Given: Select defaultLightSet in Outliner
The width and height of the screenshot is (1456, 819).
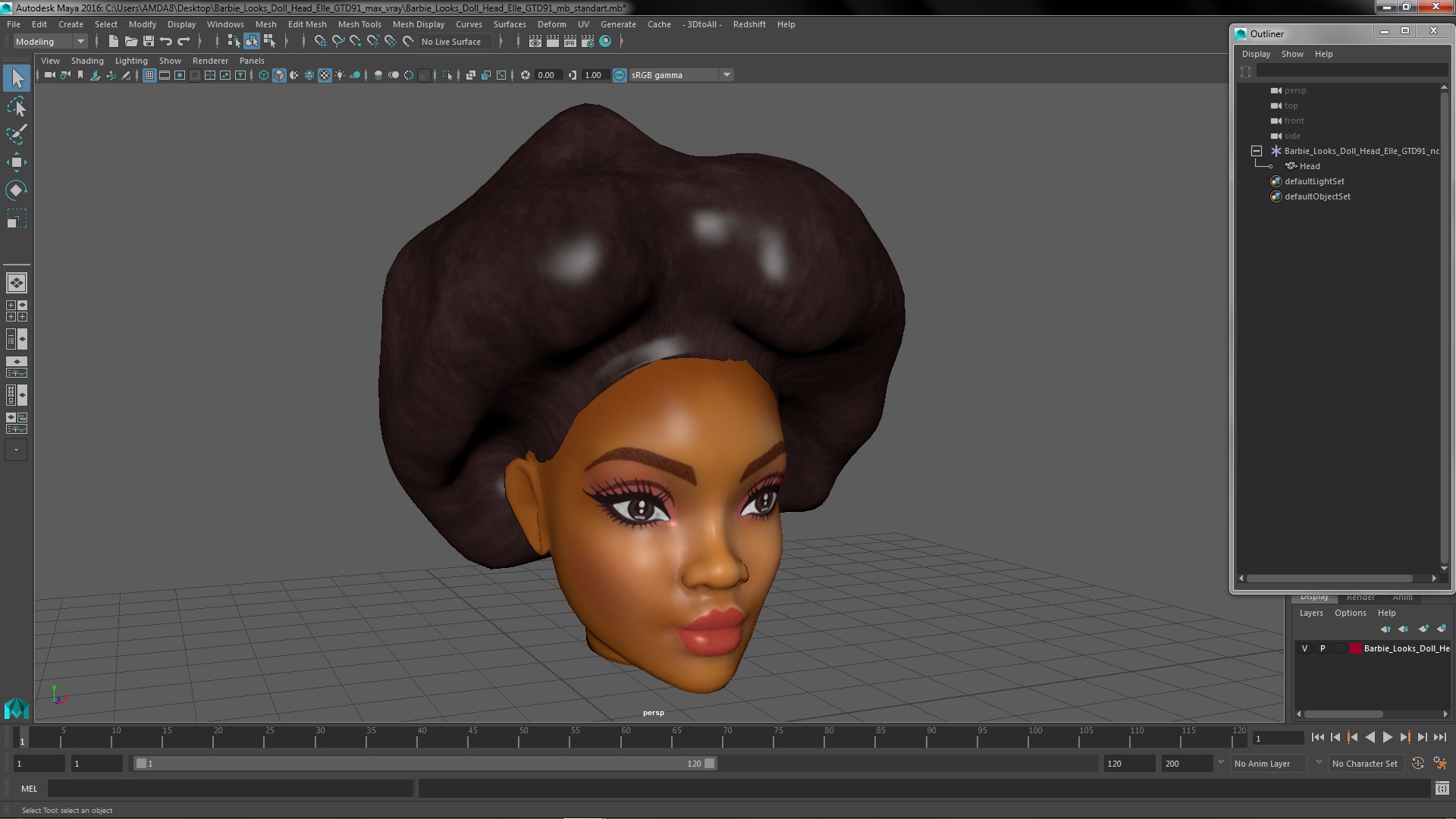Looking at the screenshot, I should (x=1314, y=181).
